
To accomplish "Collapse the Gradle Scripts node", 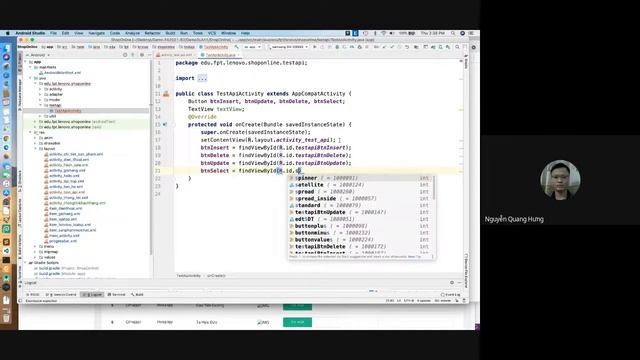I will pyautogui.click(x=25, y=263).
